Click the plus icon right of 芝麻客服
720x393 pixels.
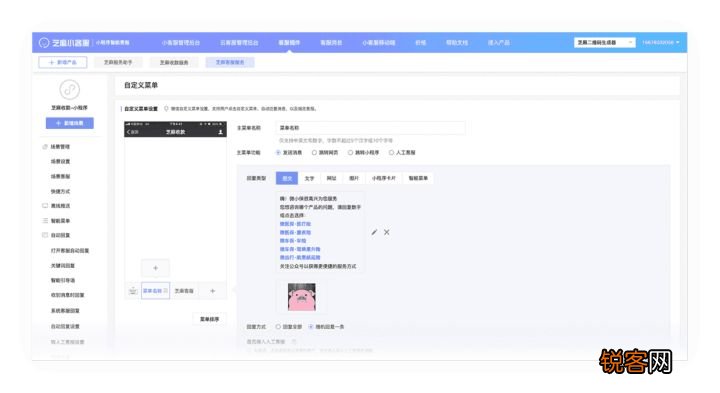(212, 291)
